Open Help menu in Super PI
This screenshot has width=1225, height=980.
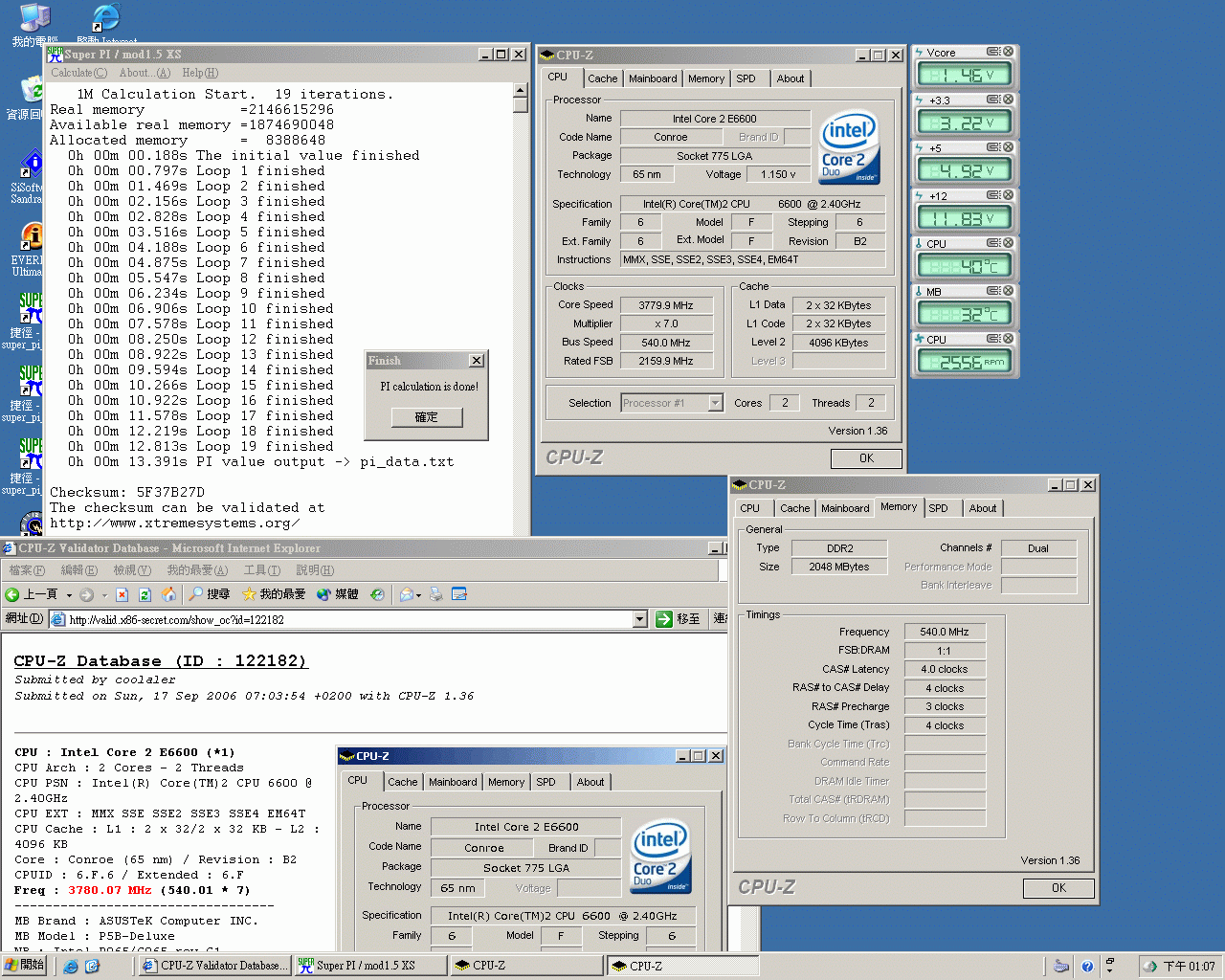200,73
